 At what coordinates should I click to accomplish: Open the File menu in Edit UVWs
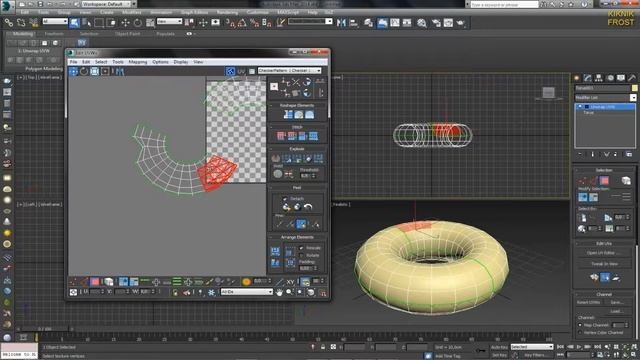point(73,62)
